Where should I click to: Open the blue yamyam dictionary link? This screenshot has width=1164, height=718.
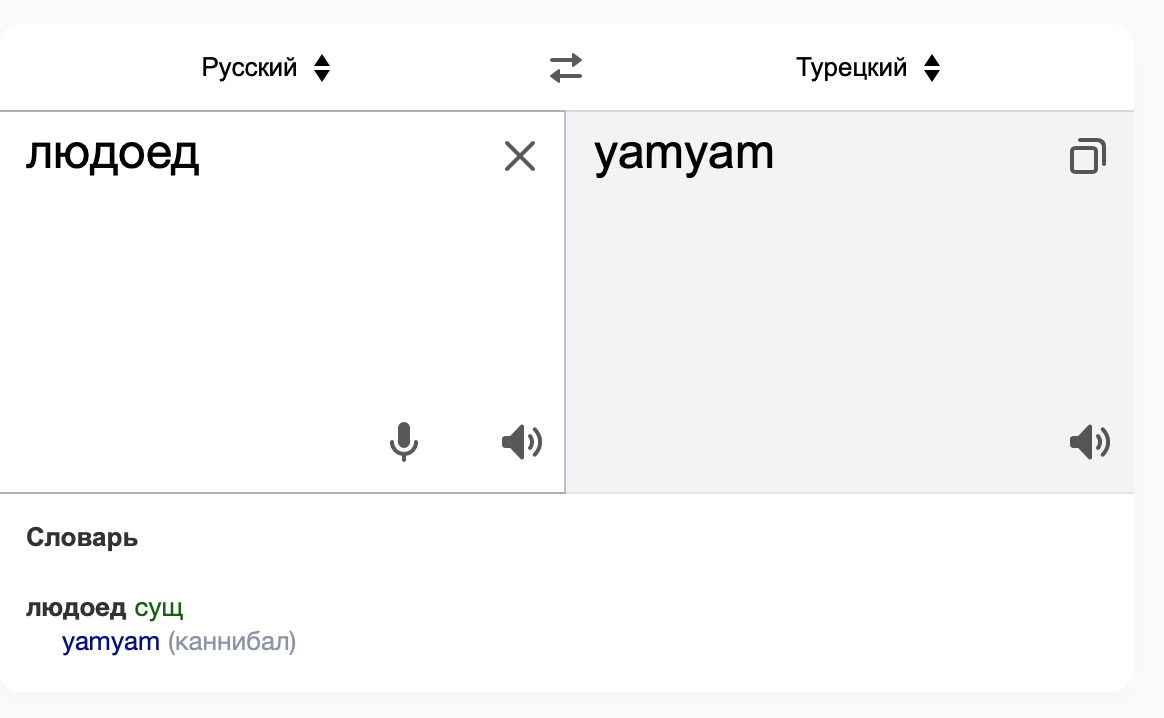coord(111,642)
